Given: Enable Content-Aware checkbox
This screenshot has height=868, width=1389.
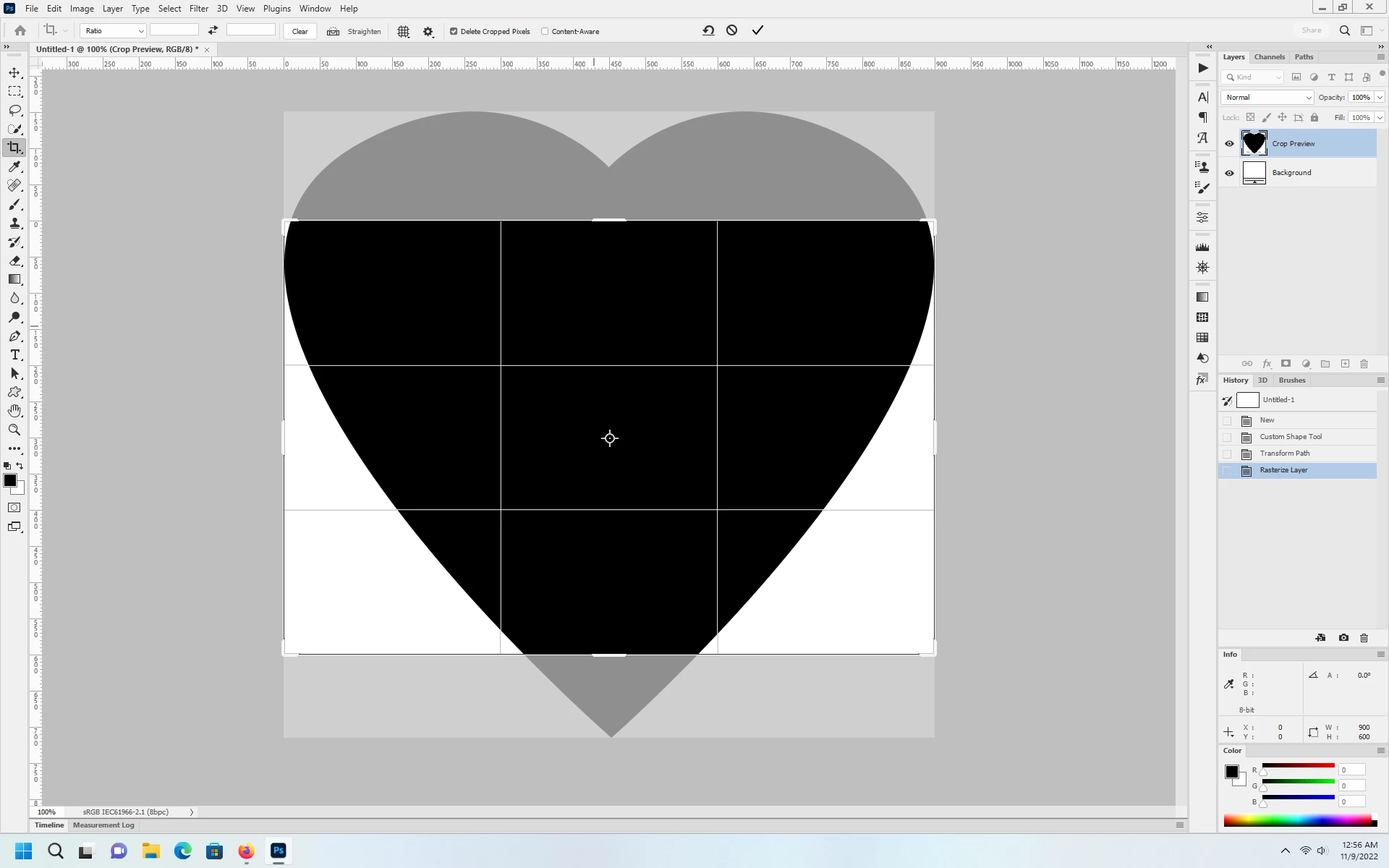Looking at the screenshot, I should (545, 32).
